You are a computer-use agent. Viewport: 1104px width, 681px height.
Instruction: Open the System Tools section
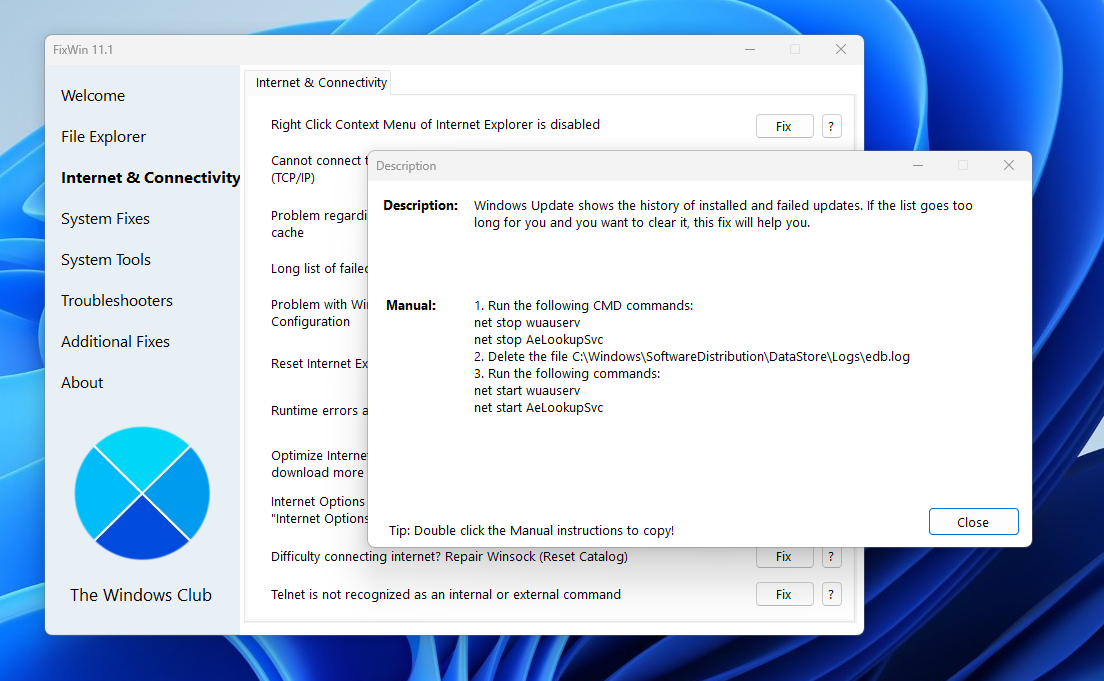pos(106,260)
